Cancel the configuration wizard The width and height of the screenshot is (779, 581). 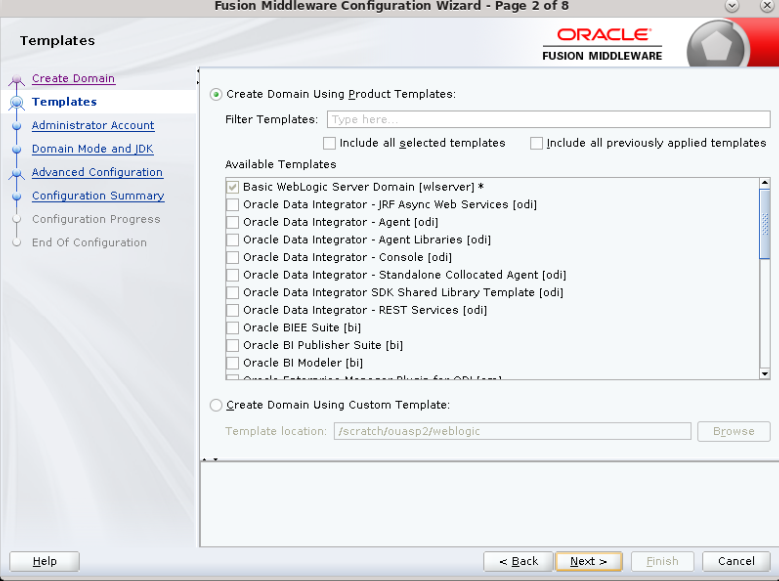click(x=736, y=561)
